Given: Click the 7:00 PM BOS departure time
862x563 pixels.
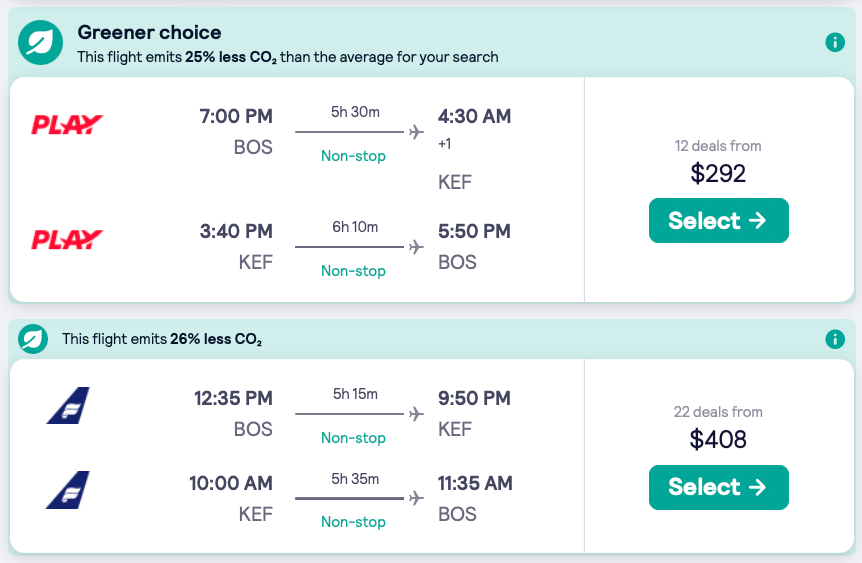Looking at the screenshot, I should tap(236, 116).
